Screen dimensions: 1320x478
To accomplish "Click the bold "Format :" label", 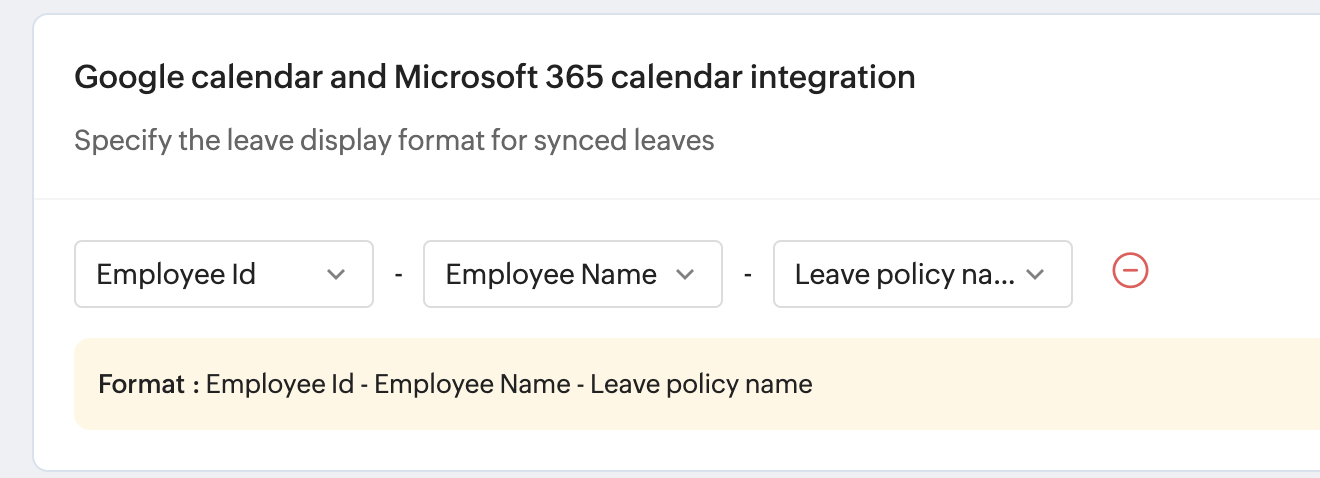I will (149, 384).
